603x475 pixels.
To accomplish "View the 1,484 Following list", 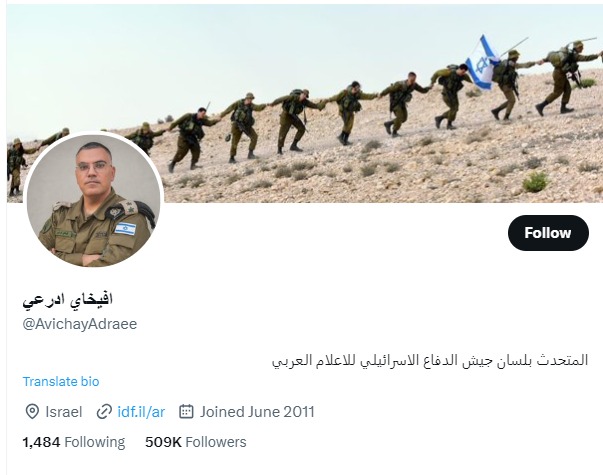I will click(74, 442).
